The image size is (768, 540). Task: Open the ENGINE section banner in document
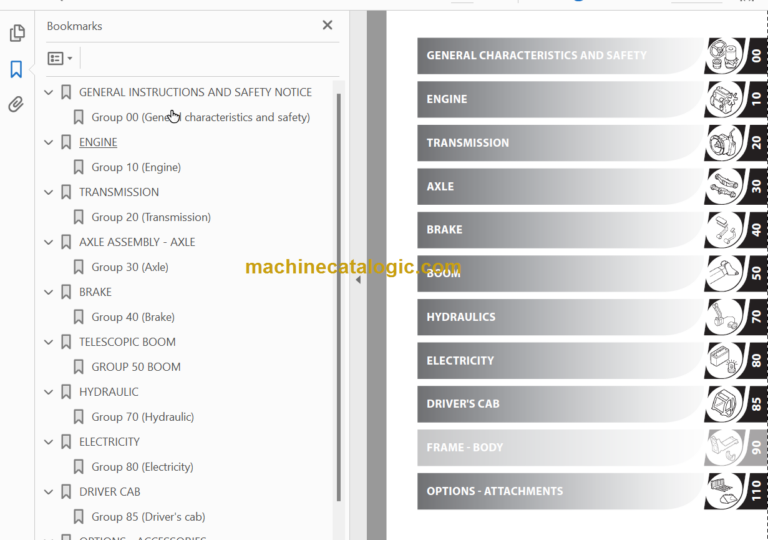pos(560,99)
